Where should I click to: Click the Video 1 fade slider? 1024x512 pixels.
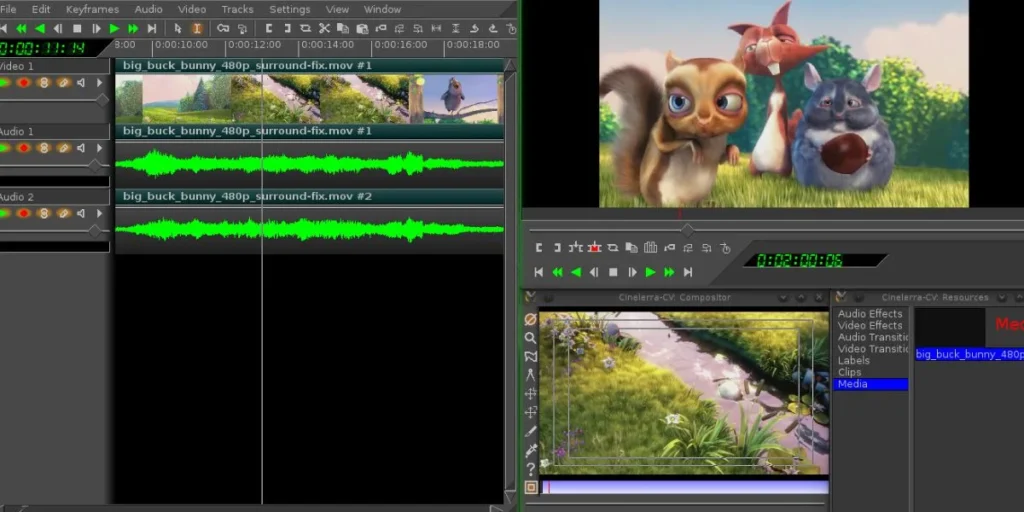coord(102,100)
